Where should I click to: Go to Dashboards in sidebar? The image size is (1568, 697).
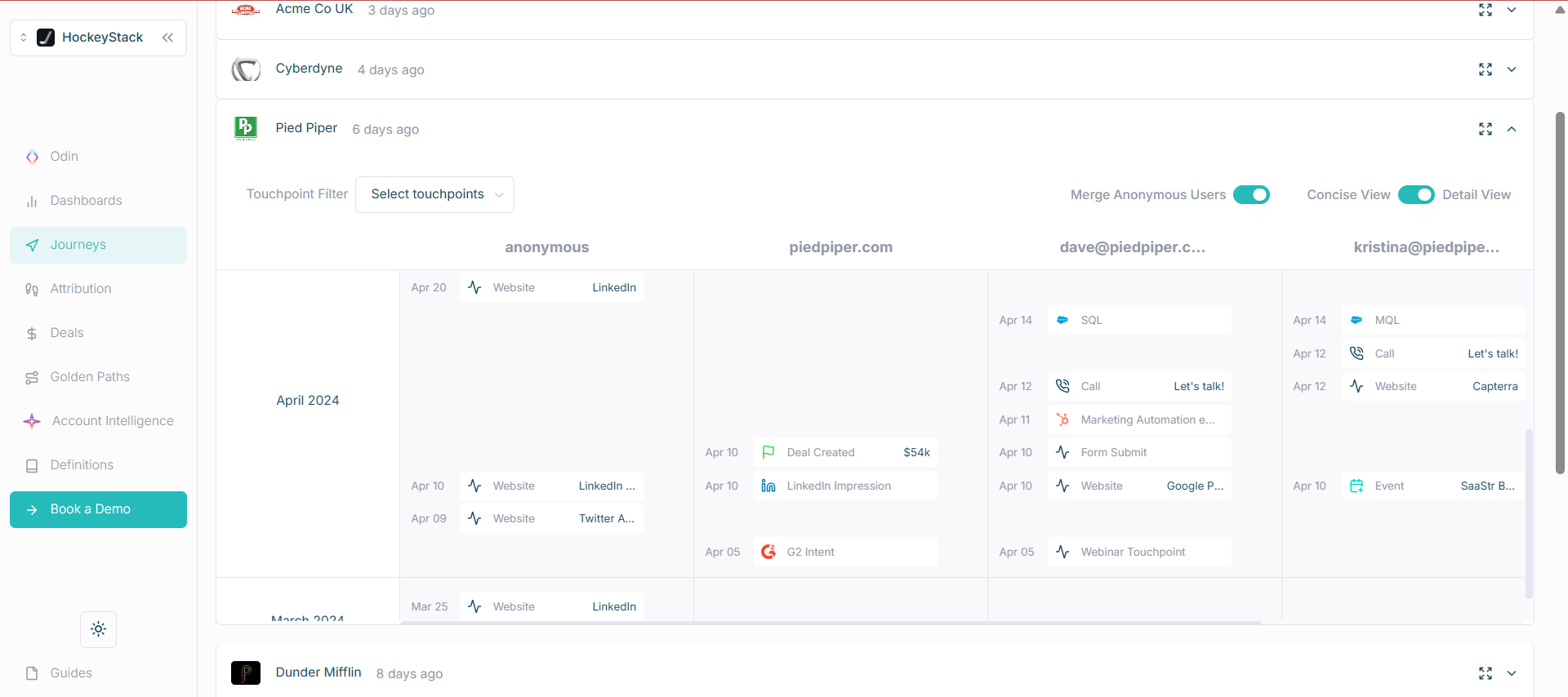[x=98, y=201]
